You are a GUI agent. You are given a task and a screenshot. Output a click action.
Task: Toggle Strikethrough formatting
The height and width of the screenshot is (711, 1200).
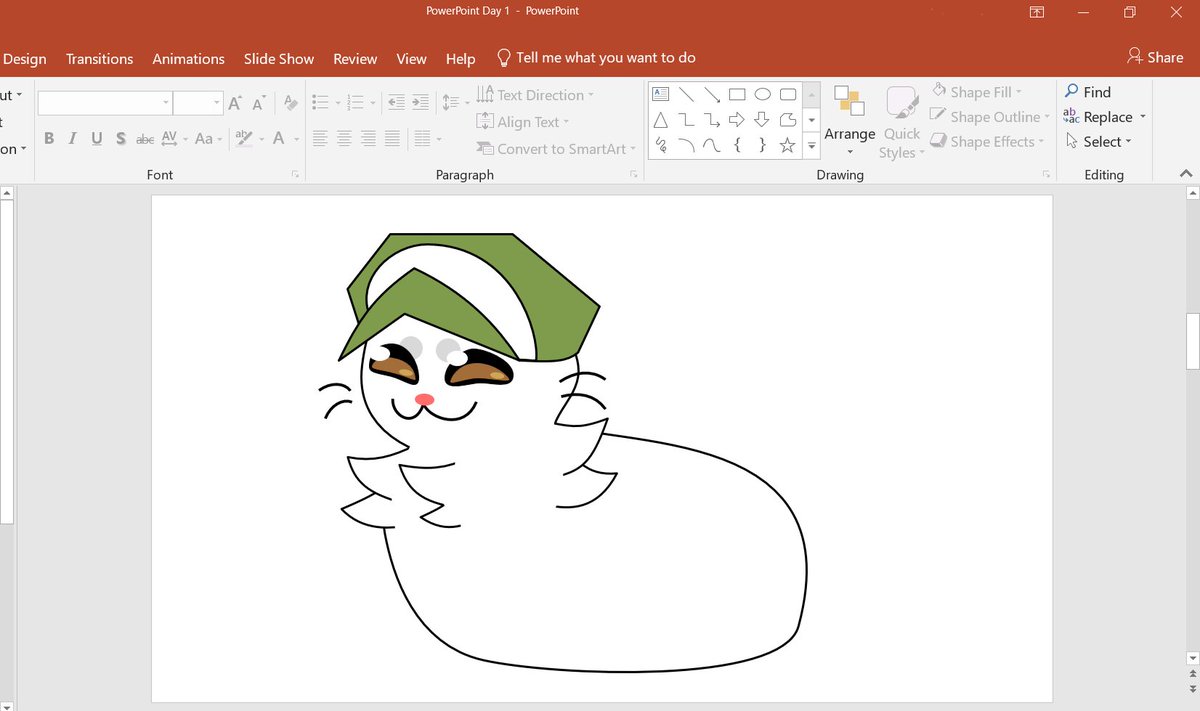point(145,139)
